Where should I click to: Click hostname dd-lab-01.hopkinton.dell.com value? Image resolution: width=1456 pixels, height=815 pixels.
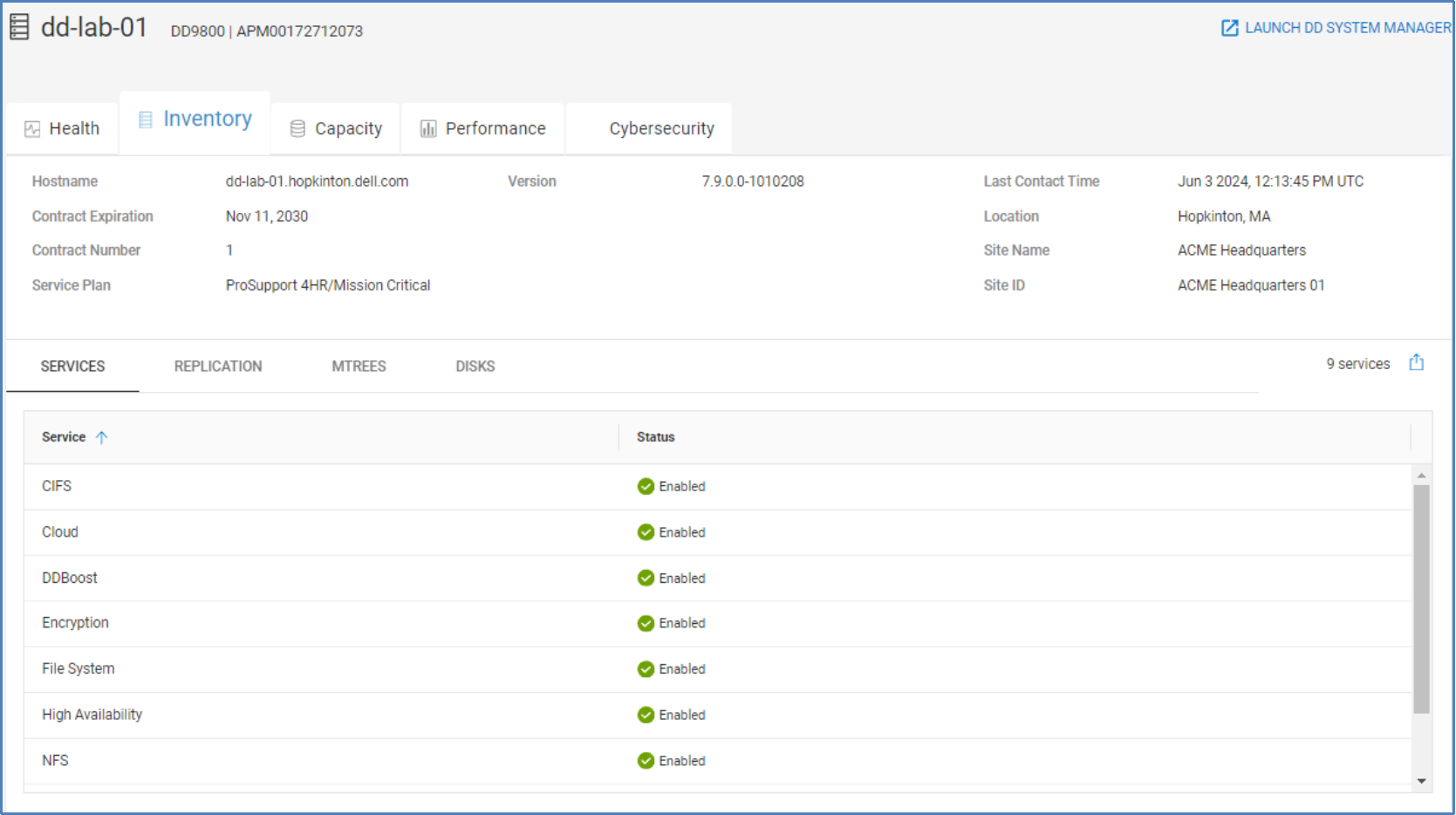pyautogui.click(x=317, y=181)
